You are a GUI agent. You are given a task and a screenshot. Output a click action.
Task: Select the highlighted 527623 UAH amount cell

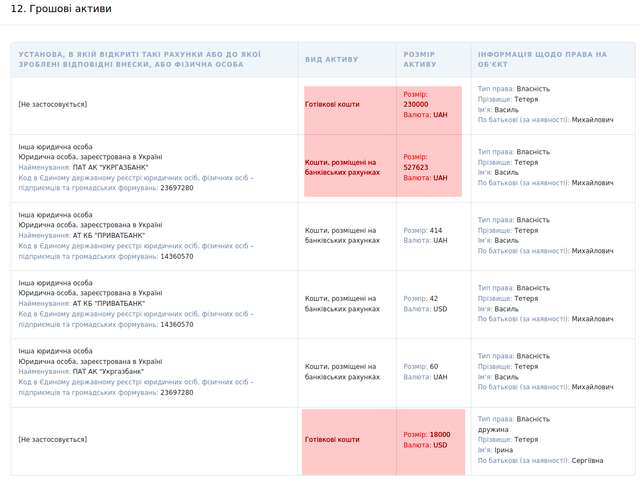click(431, 167)
